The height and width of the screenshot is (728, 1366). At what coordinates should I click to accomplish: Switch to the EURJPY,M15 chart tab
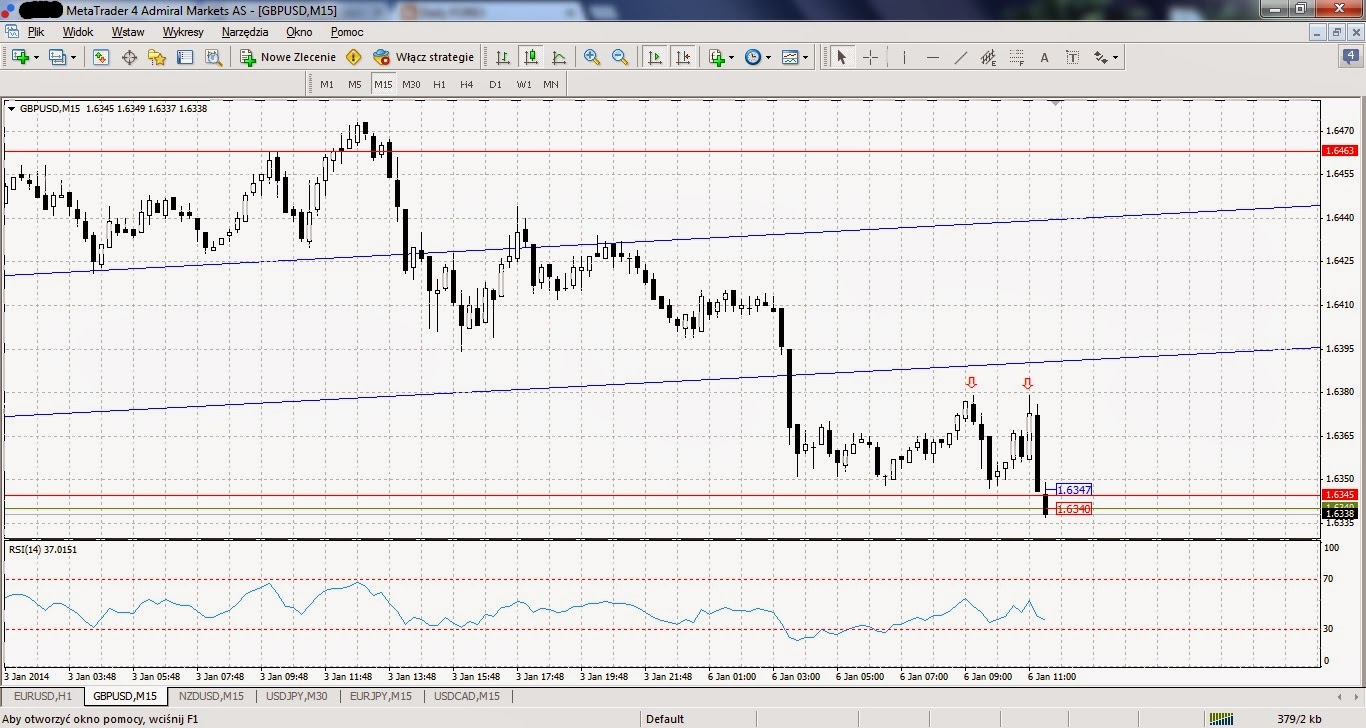[381, 696]
